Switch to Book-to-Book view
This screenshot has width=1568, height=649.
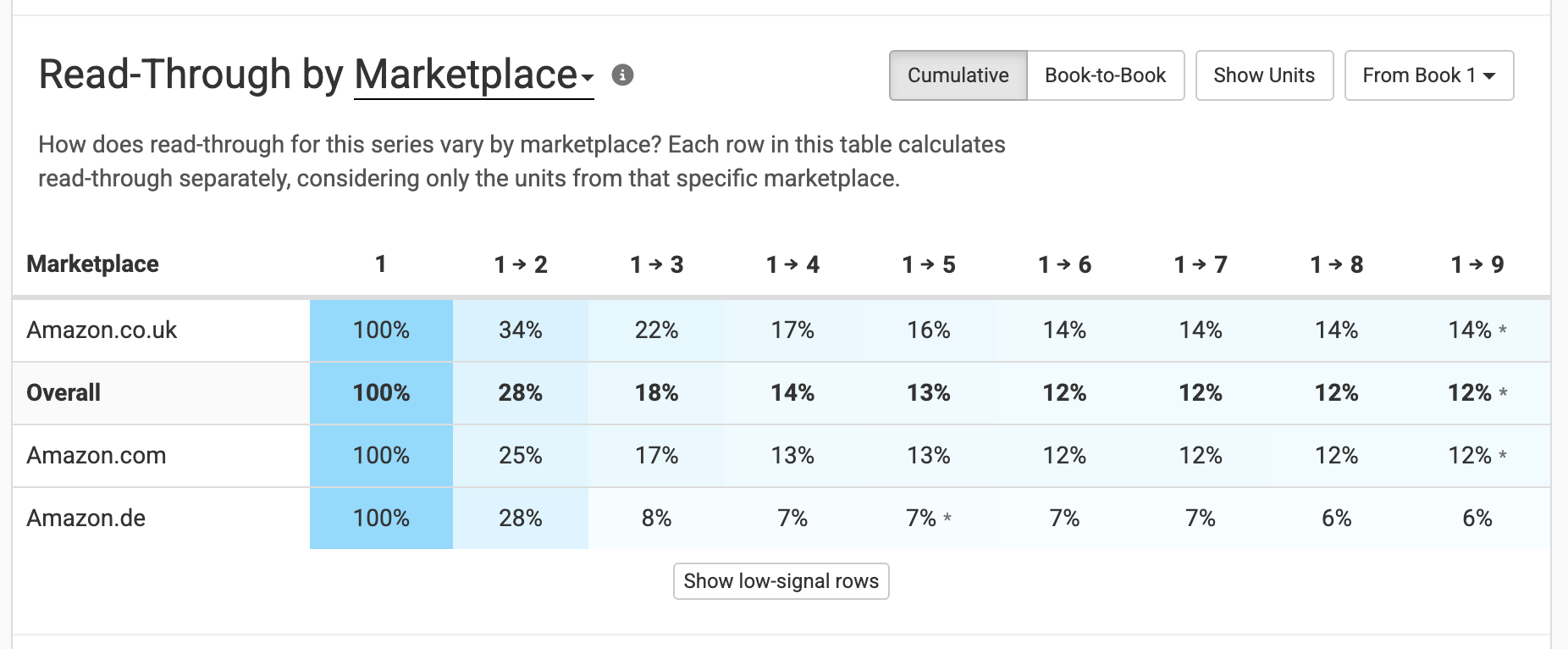tap(1106, 75)
